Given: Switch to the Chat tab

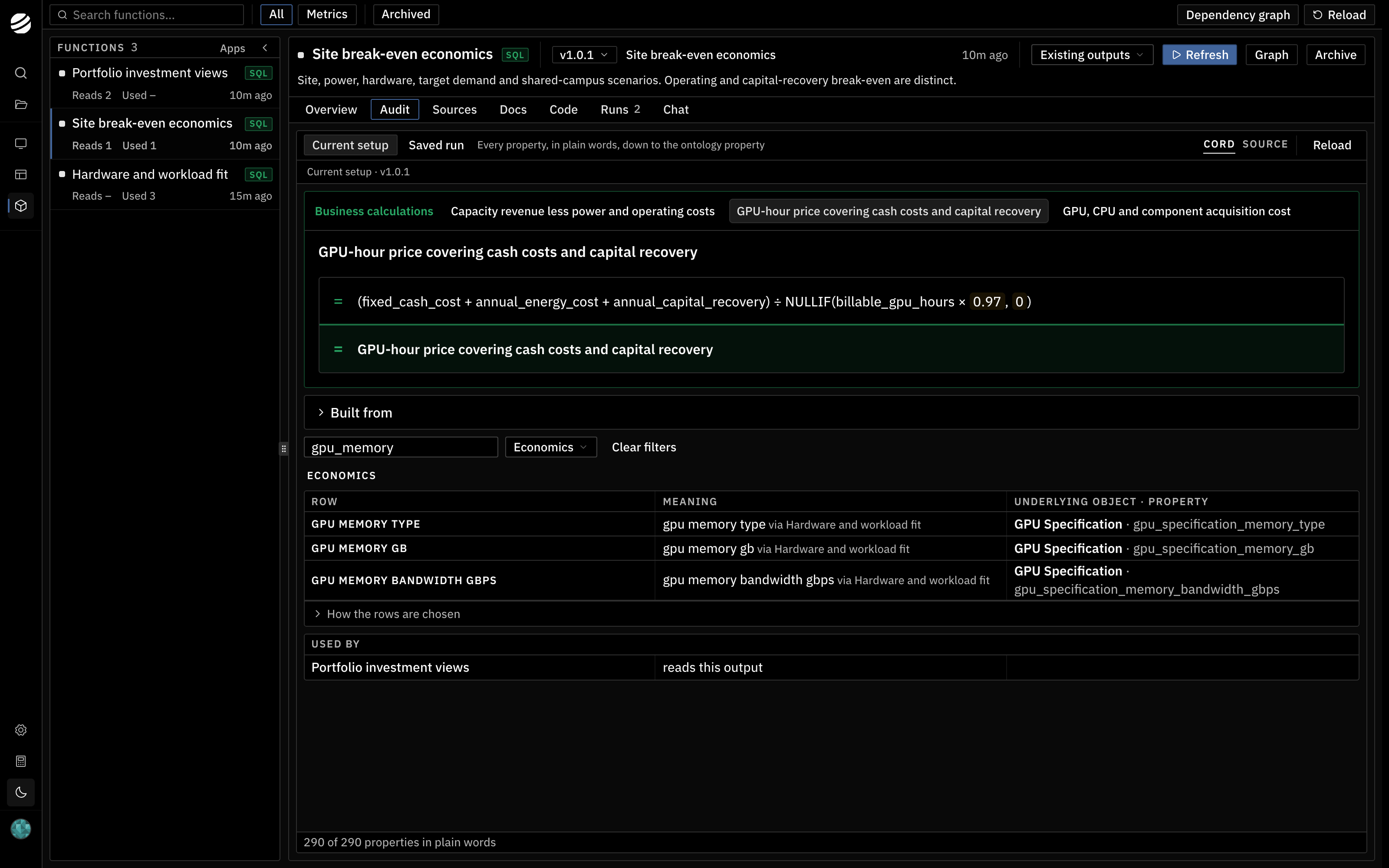Looking at the screenshot, I should [x=675, y=109].
